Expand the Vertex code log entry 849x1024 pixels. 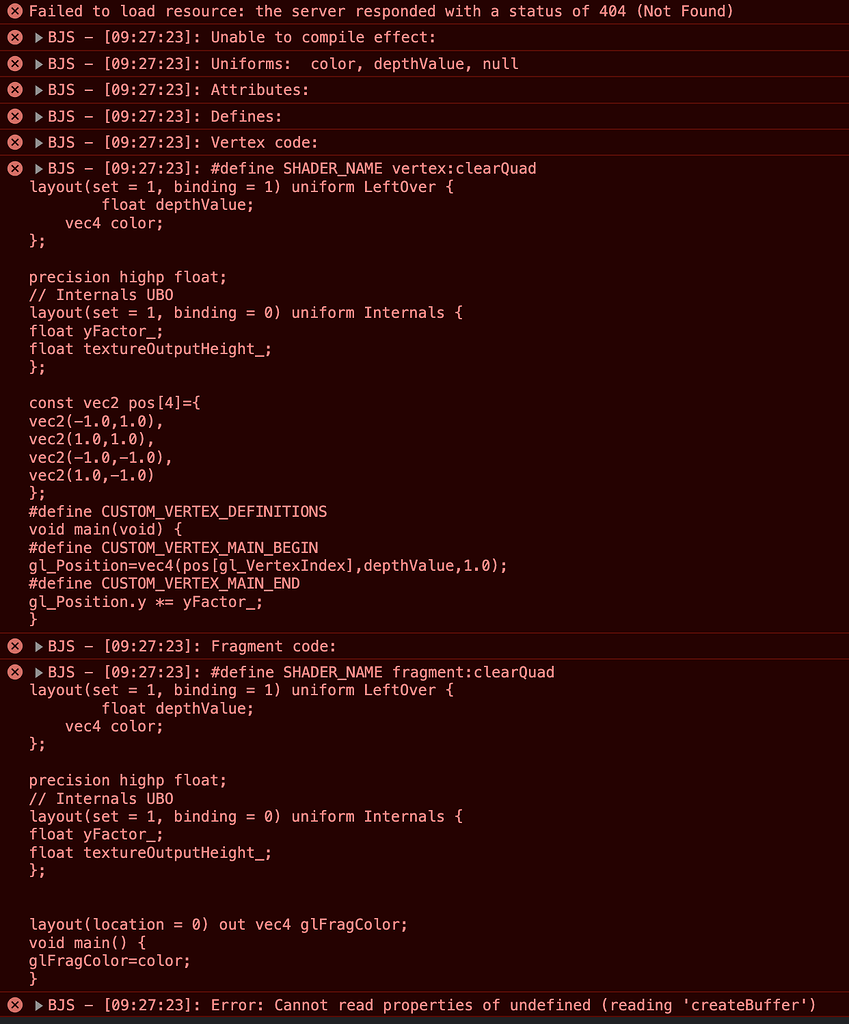point(39,142)
